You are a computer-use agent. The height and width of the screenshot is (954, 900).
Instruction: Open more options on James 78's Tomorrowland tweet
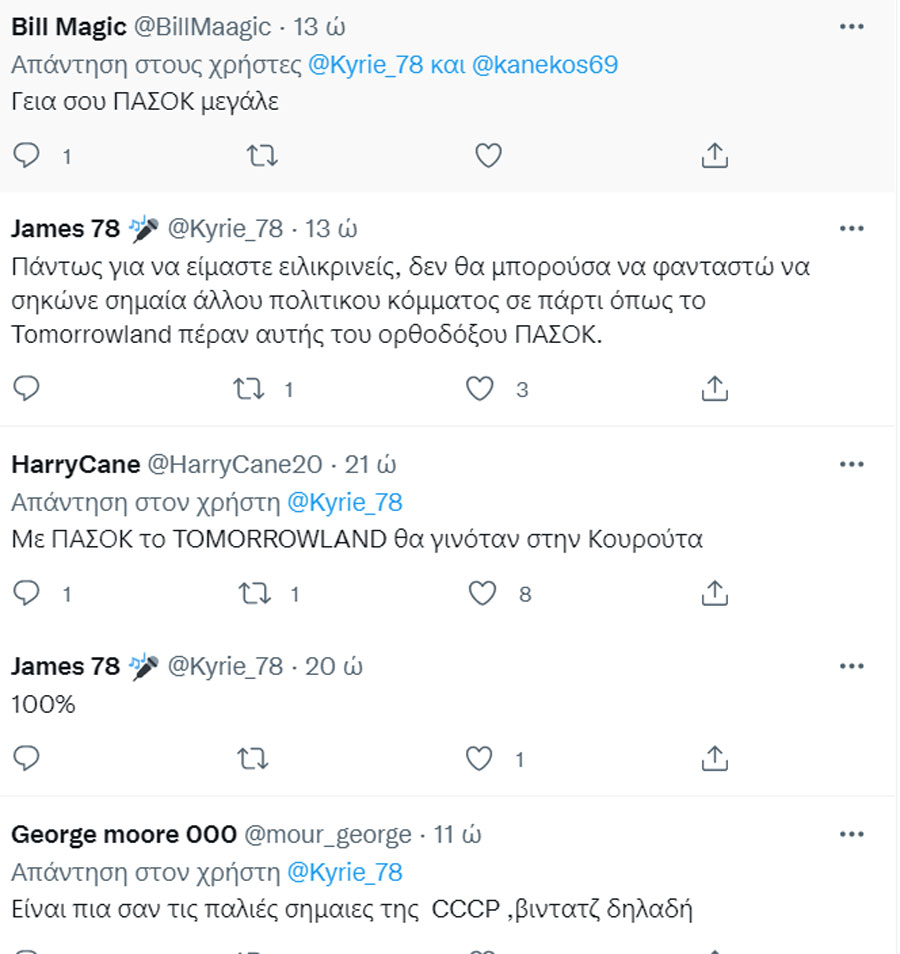[x=851, y=229]
